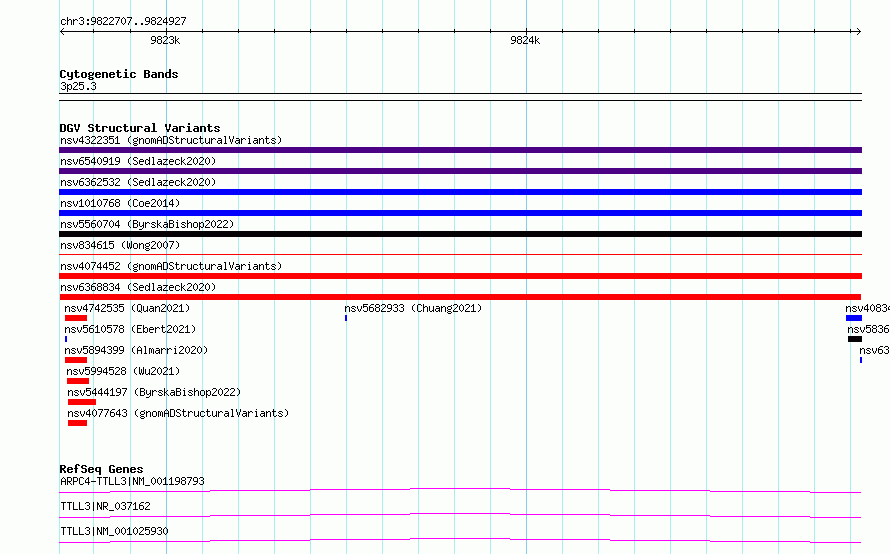
Task: Click the right arrow on the ruler
Action: tap(859, 31)
